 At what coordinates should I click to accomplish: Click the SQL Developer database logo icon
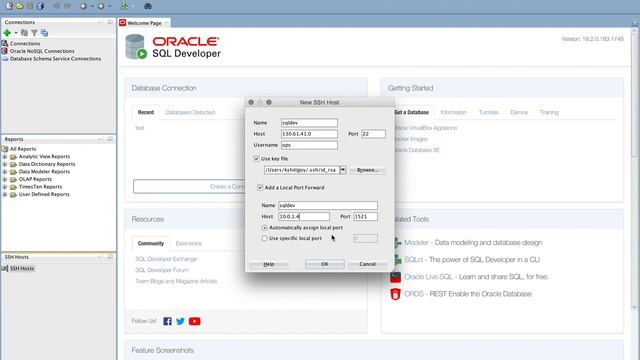[x=136, y=47]
